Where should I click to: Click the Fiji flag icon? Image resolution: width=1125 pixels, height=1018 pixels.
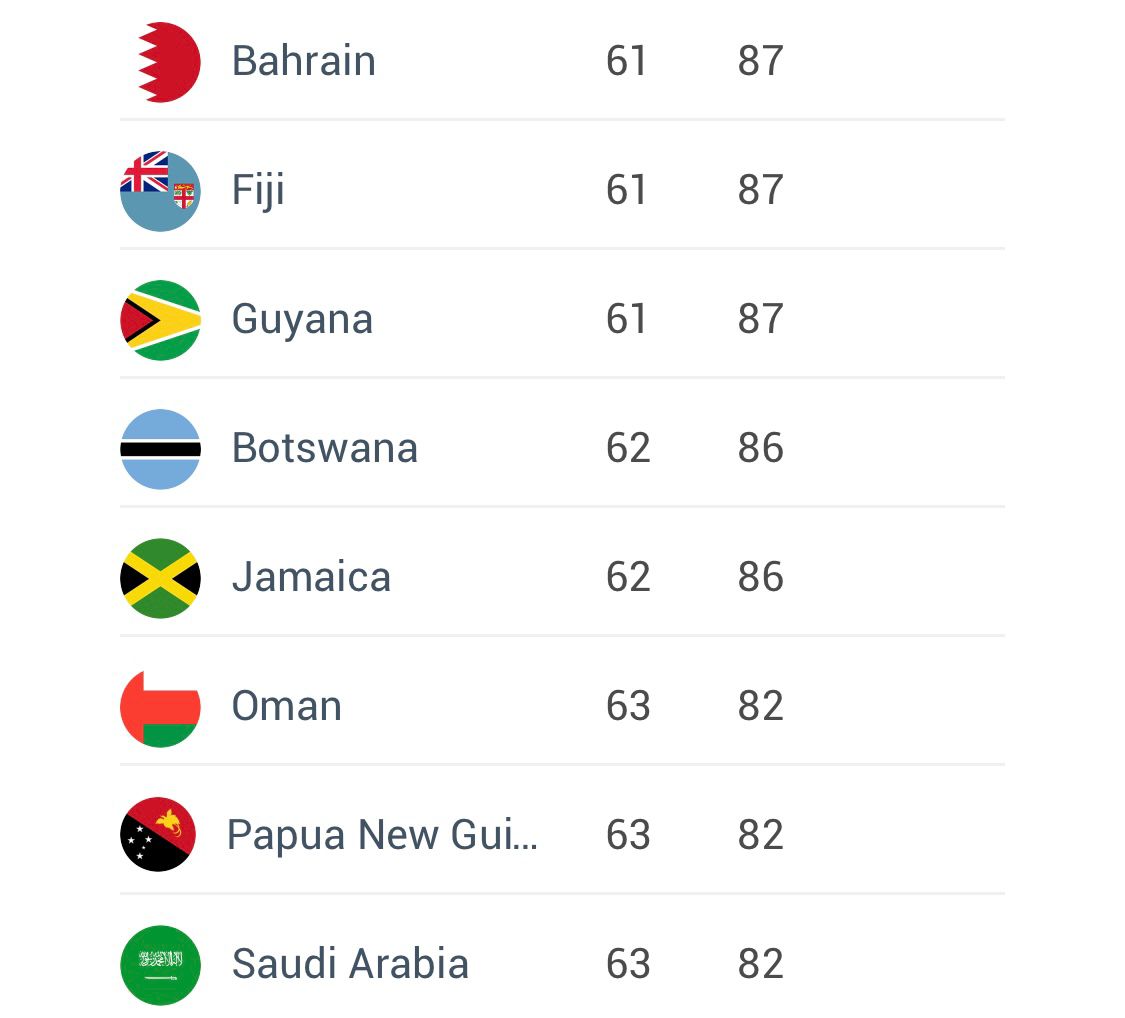tap(161, 191)
